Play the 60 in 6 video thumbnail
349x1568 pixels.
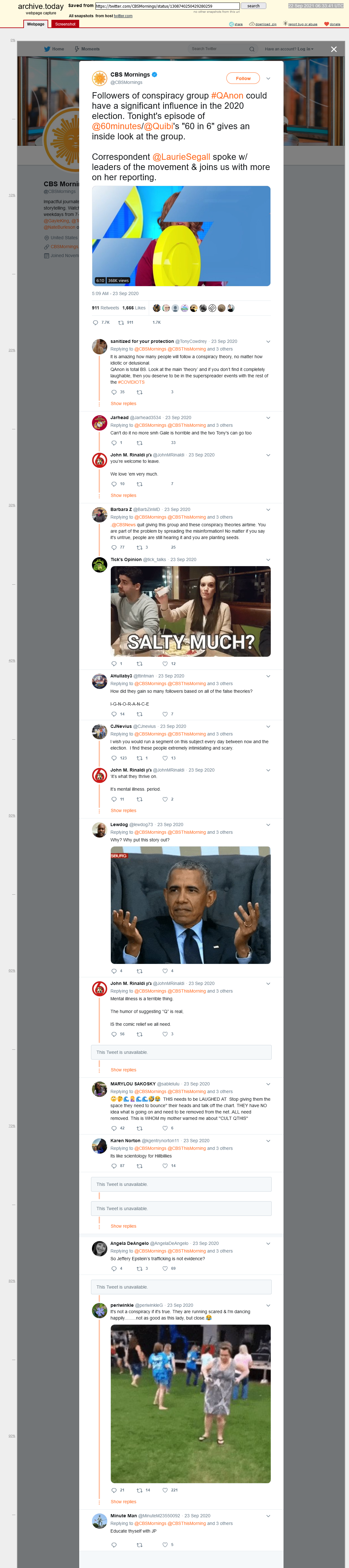click(x=181, y=236)
